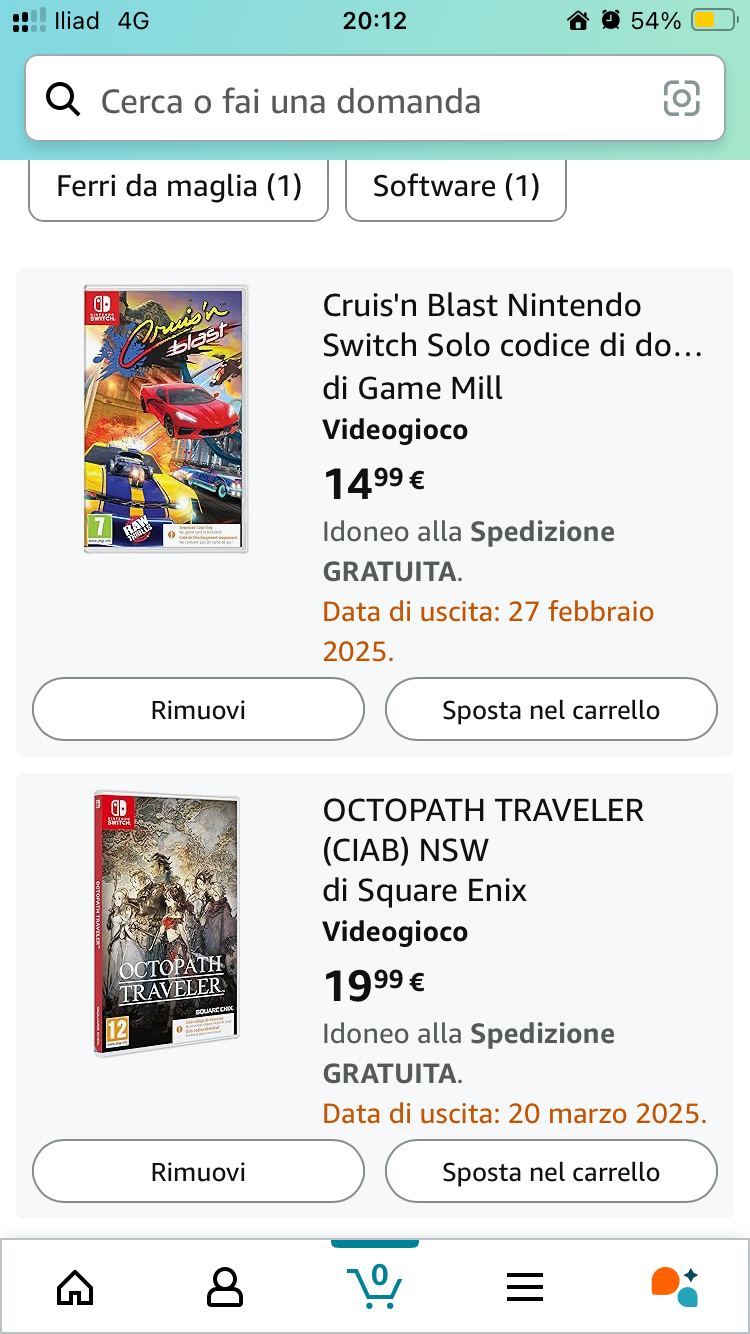
Task: Select the Software (1) filter chip
Action: pos(456,186)
